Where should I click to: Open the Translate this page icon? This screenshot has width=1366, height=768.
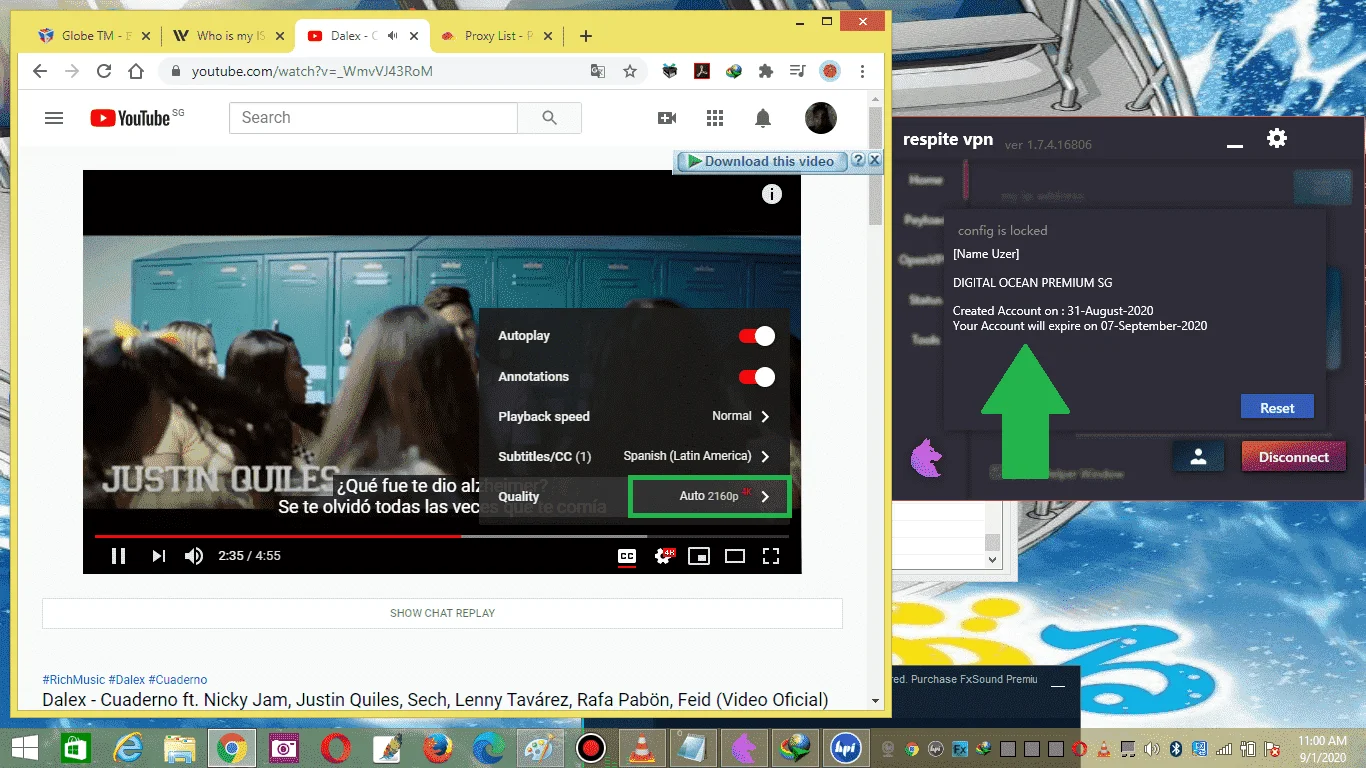(x=598, y=71)
